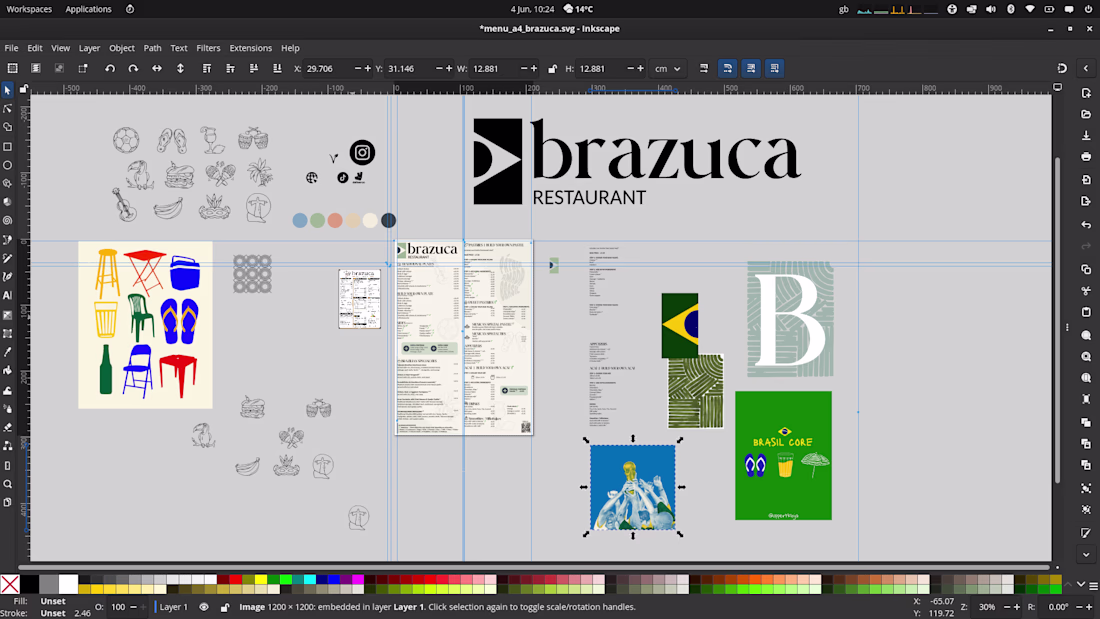Open Applications in top panel
Viewport: 1100px width, 619px height.
click(x=88, y=9)
